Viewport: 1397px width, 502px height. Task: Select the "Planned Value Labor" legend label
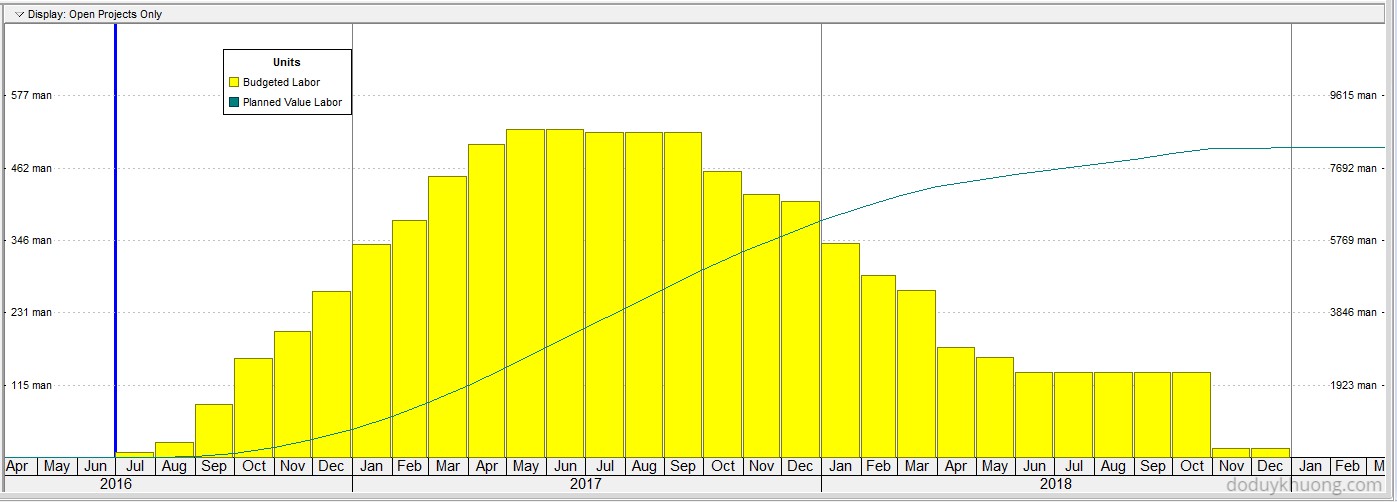point(292,102)
